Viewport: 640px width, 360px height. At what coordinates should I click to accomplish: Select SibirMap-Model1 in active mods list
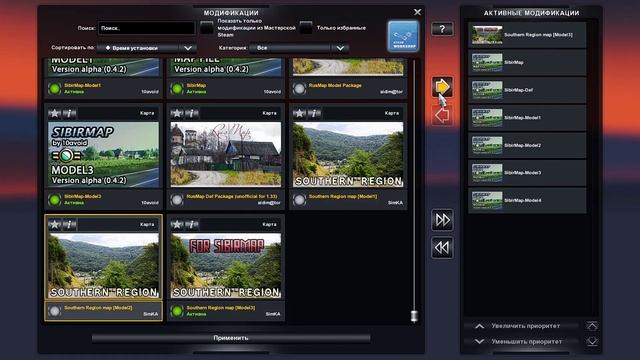(527, 118)
